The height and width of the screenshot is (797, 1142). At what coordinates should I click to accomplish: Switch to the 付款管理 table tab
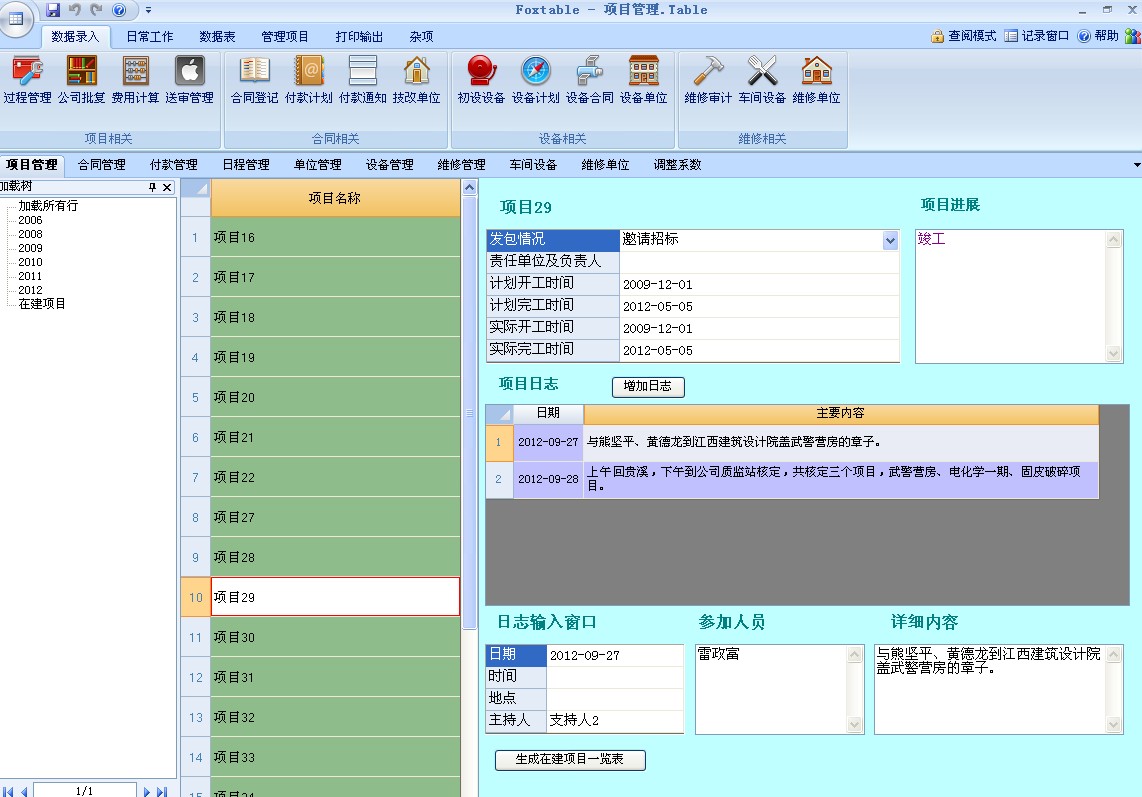click(174, 165)
